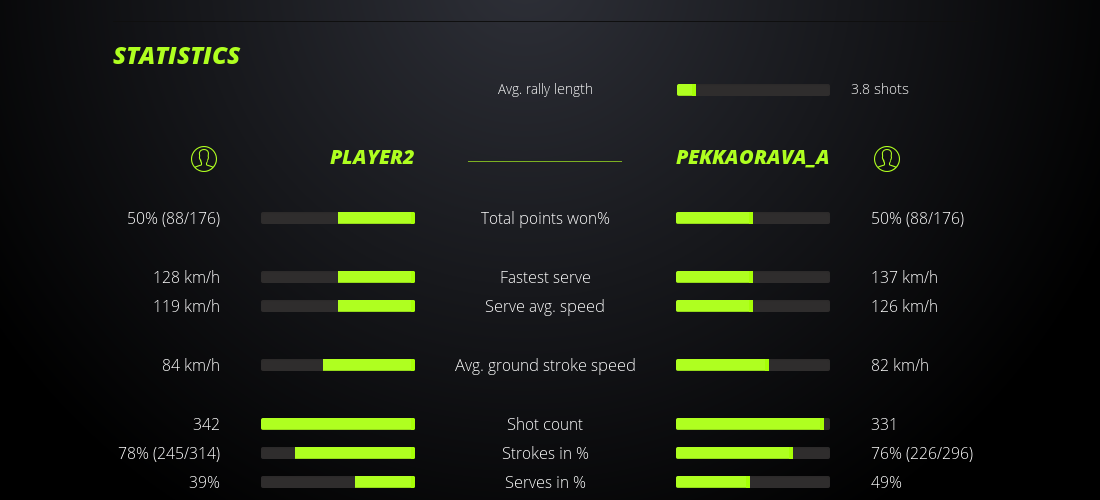Click PLAYER2's Serves in % bar
The image size is (1100, 500).
click(x=338, y=482)
